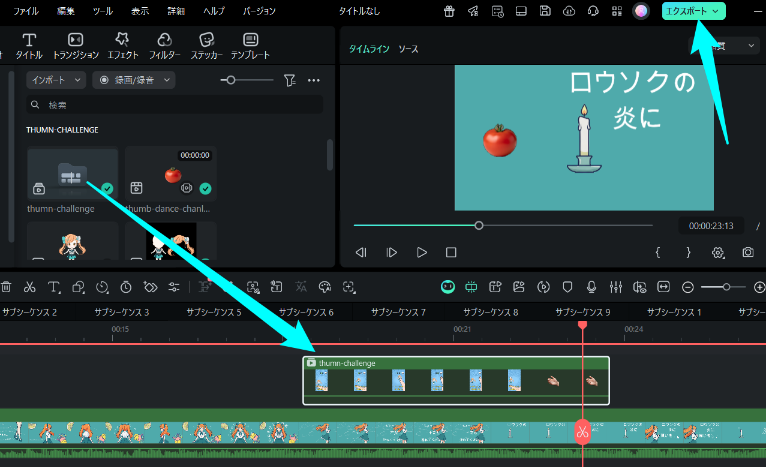Viewport: 766px width, 467px height.
Task: Click the media filter funnel icon
Action: click(290, 80)
